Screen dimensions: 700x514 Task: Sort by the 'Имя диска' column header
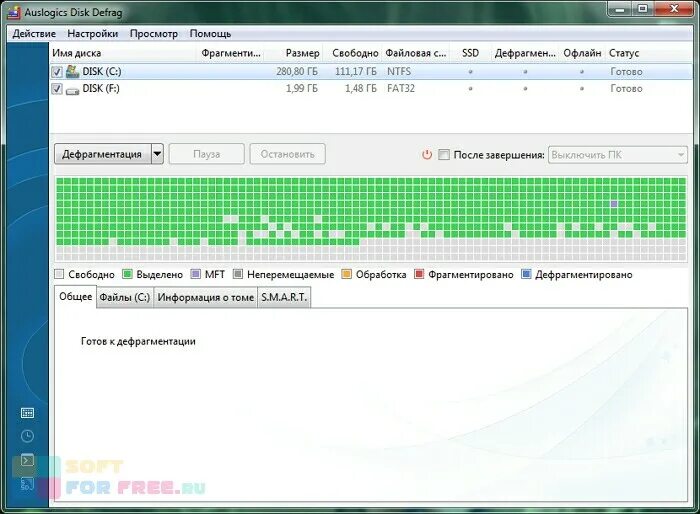pyautogui.click(x=123, y=53)
